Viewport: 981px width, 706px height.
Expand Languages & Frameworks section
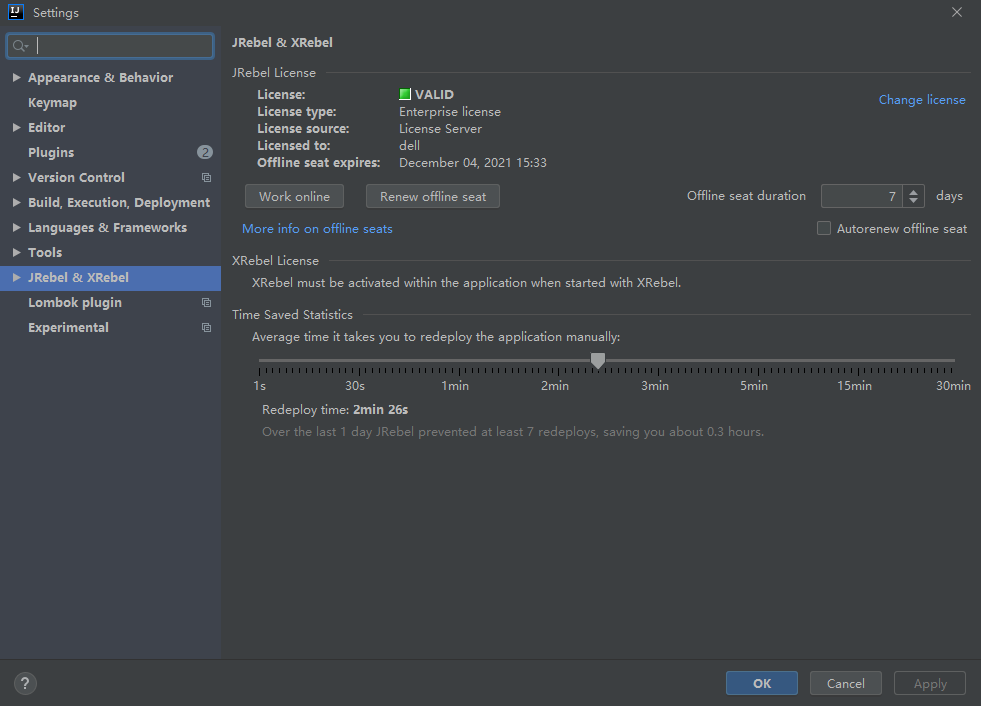17,227
